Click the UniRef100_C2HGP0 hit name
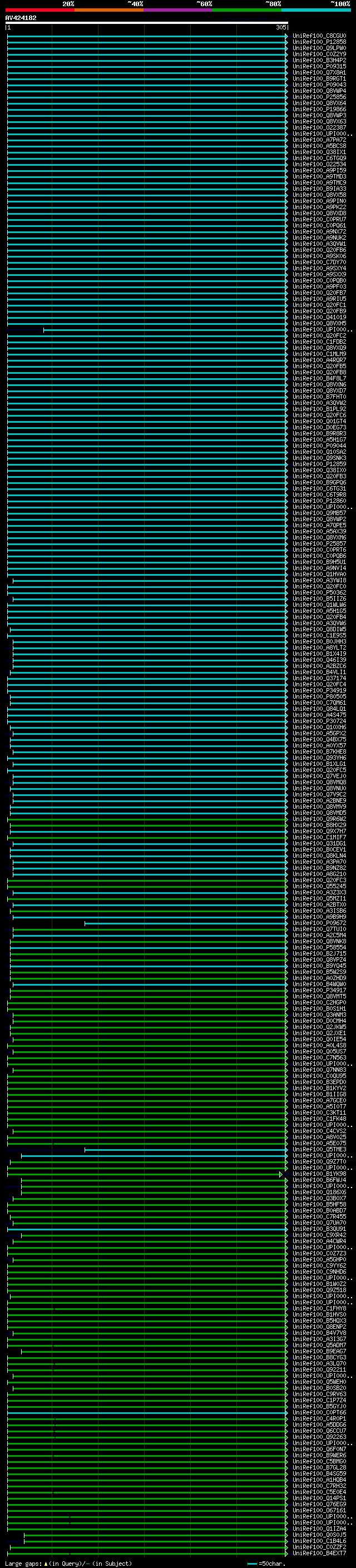The height and width of the screenshot is (1568, 356). tap(319, 1002)
